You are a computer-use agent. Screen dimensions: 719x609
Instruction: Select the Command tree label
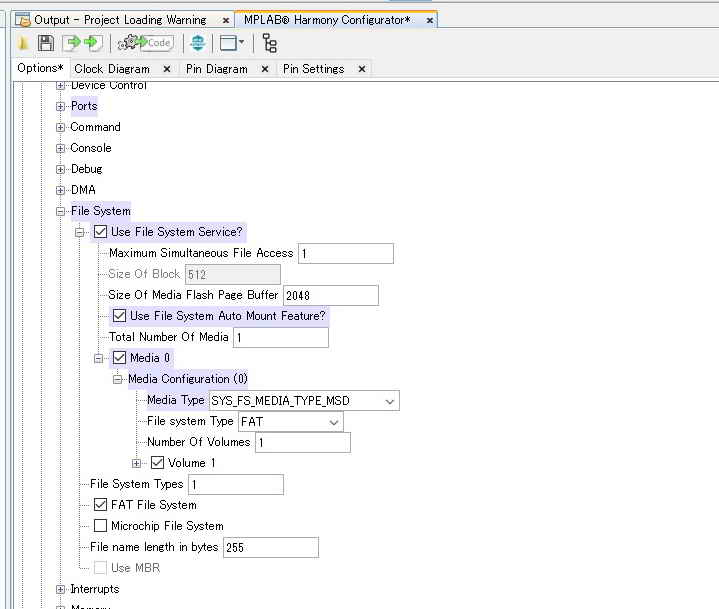coord(95,127)
